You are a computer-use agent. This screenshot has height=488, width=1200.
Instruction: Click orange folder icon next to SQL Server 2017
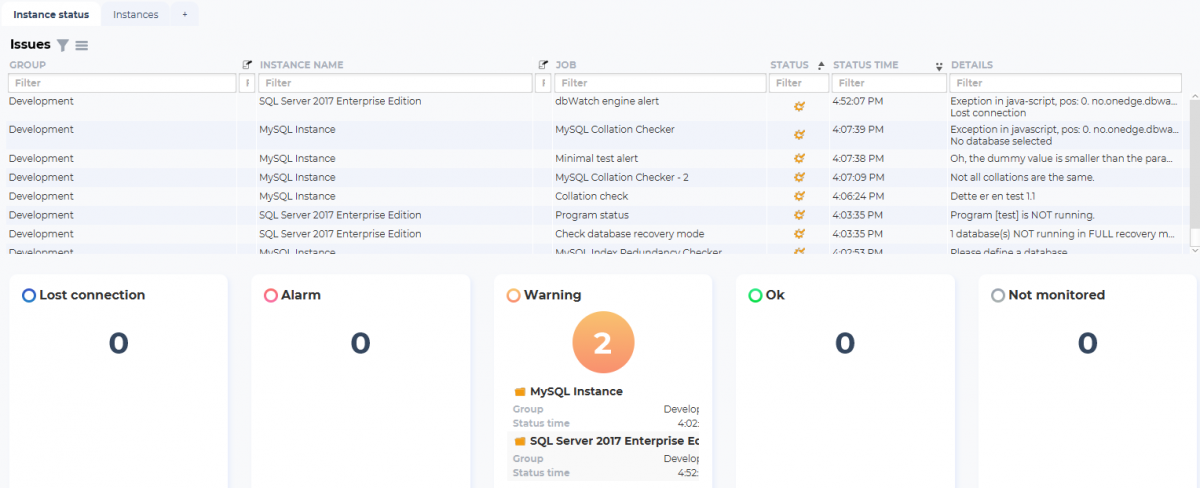coord(520,441)
